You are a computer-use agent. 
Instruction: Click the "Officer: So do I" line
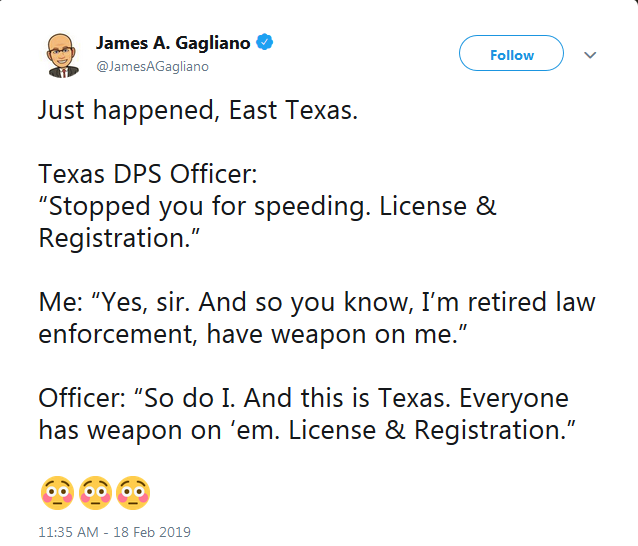pos(302,399)
